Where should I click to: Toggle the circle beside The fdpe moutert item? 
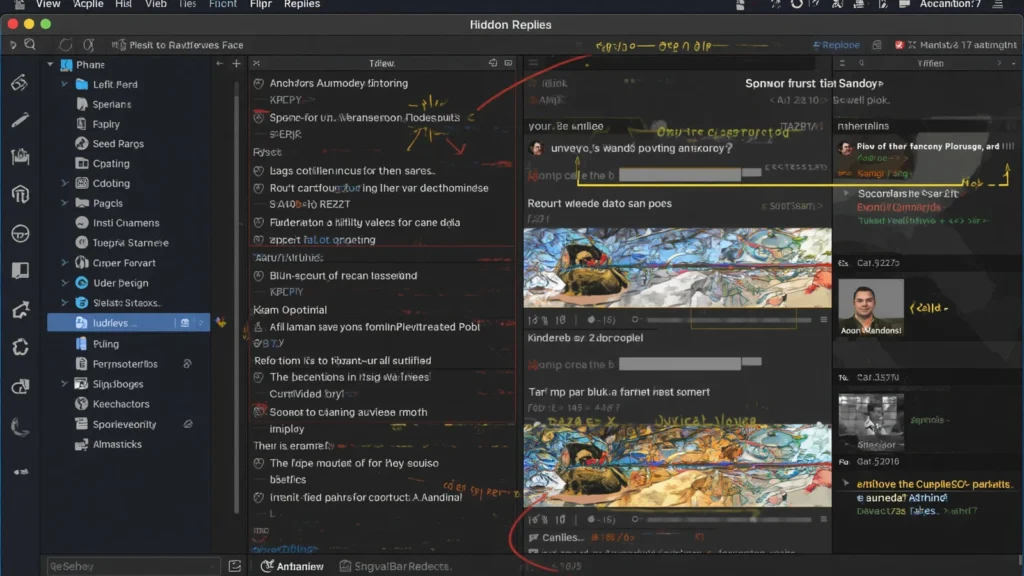pyautogui.click(x=259, y=463)
